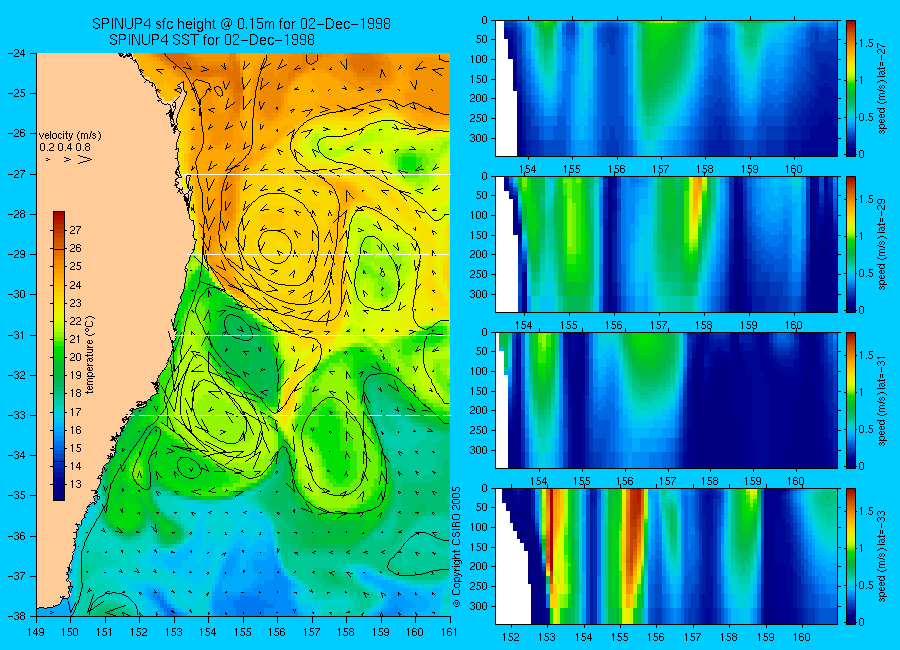The width and height of the screenshot is (900, 650).
Task: Click the "0.2 0.4 0.8" velocity scale values
Action: point(65,148)
